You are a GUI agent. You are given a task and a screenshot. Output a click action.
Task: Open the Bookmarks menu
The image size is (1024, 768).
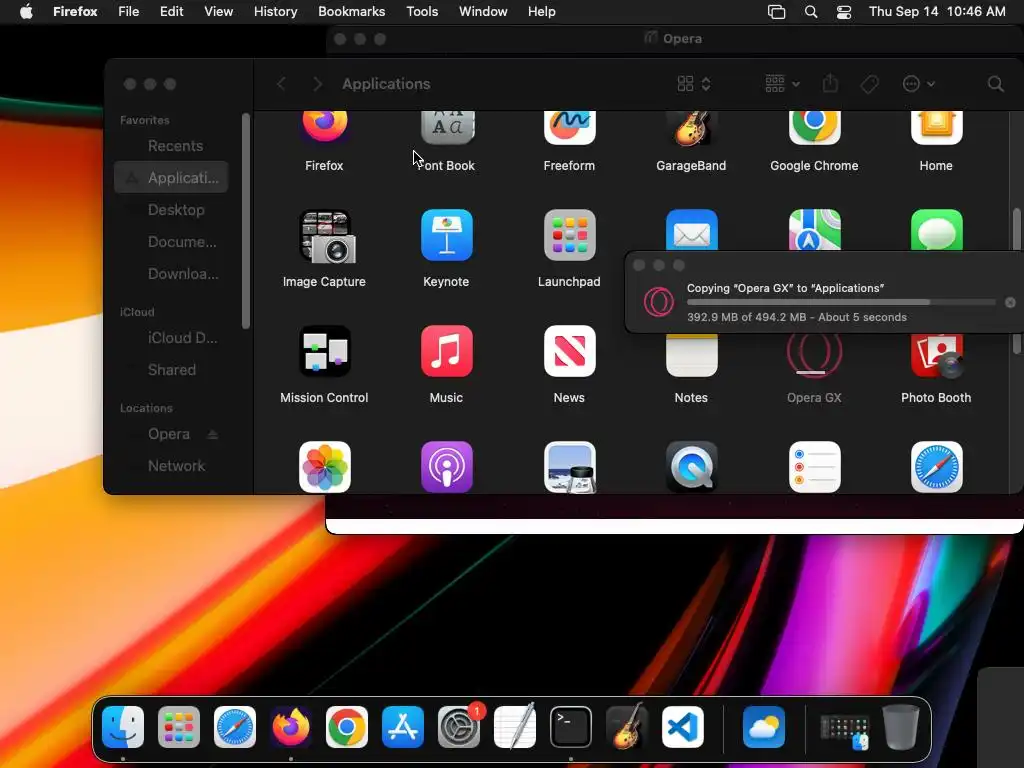[351, 12]
